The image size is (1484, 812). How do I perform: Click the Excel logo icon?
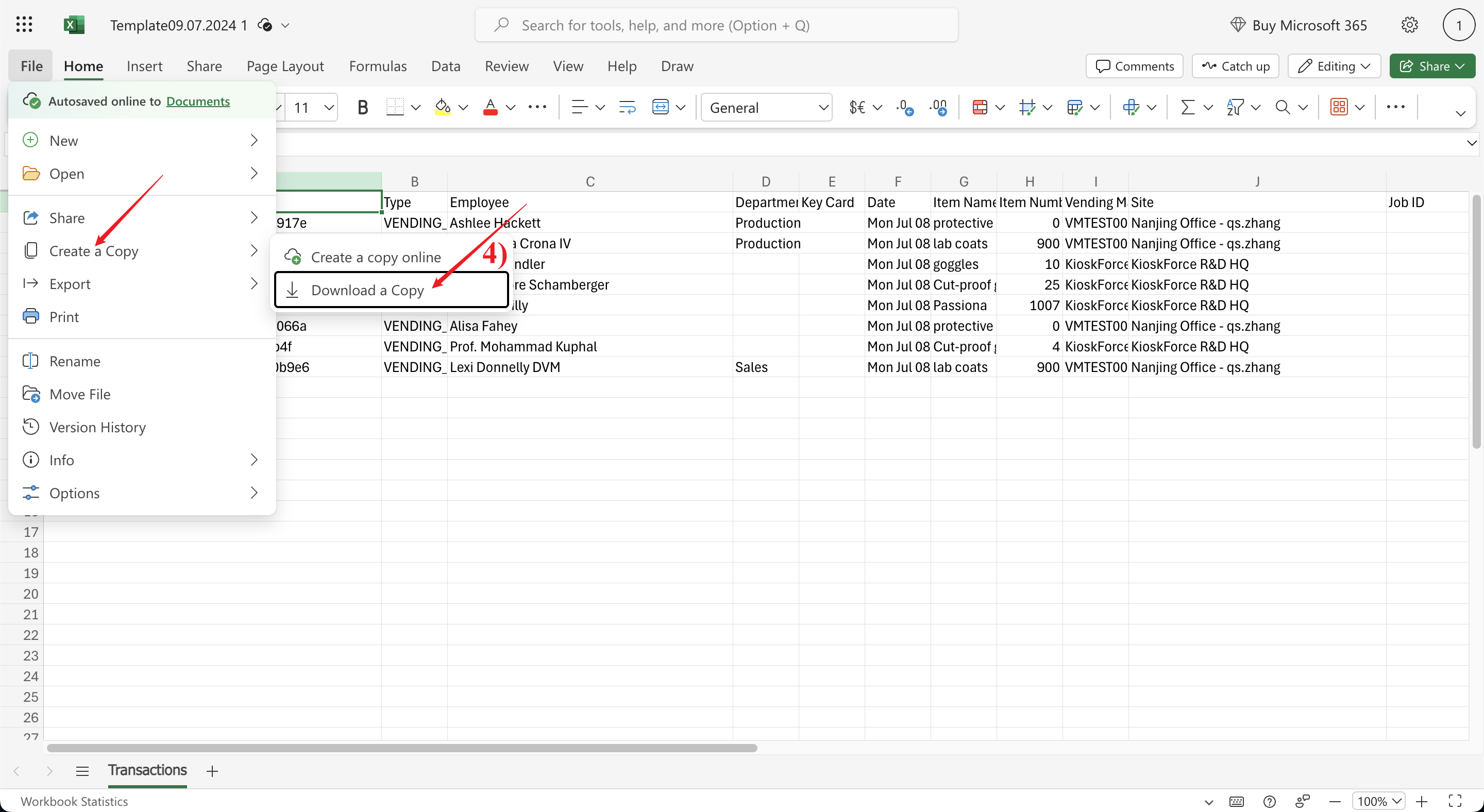(x=74, y=25)
